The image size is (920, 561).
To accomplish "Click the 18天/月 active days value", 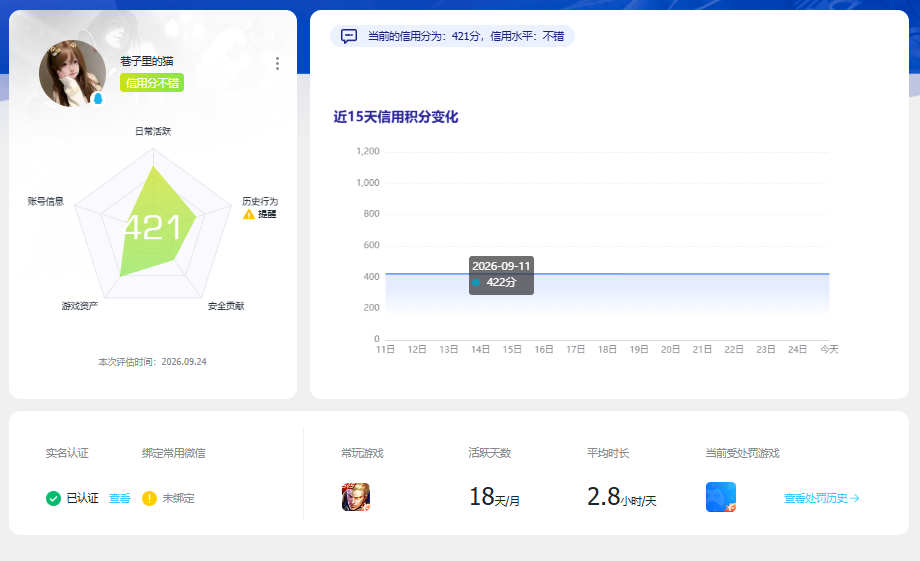I will click(494, 497).
